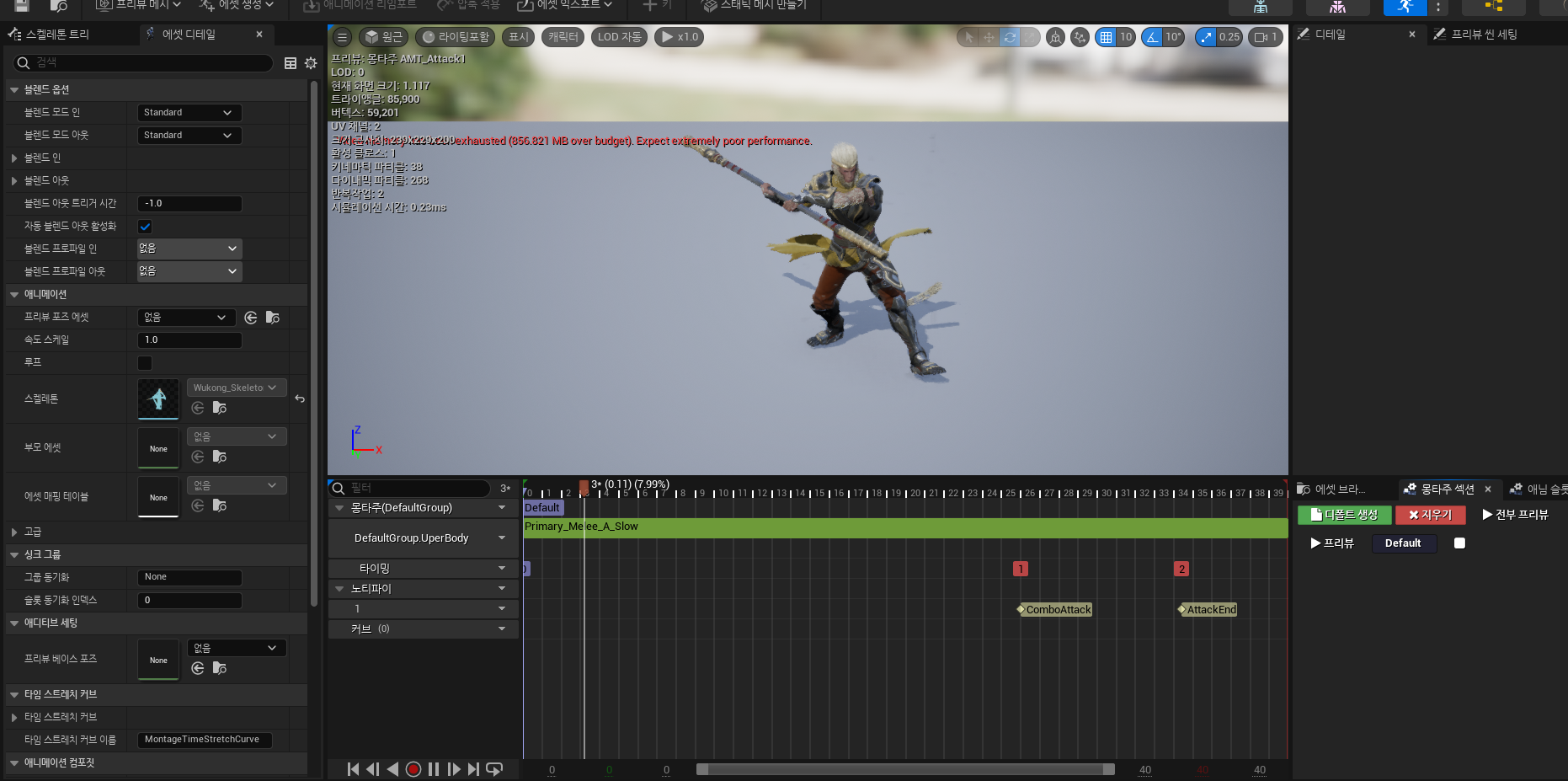The height and width of the screenshot is (781, 1568).
Task: Browse to preview base pose in content browser
Action: pyautogui.click(x=220, y=668)
